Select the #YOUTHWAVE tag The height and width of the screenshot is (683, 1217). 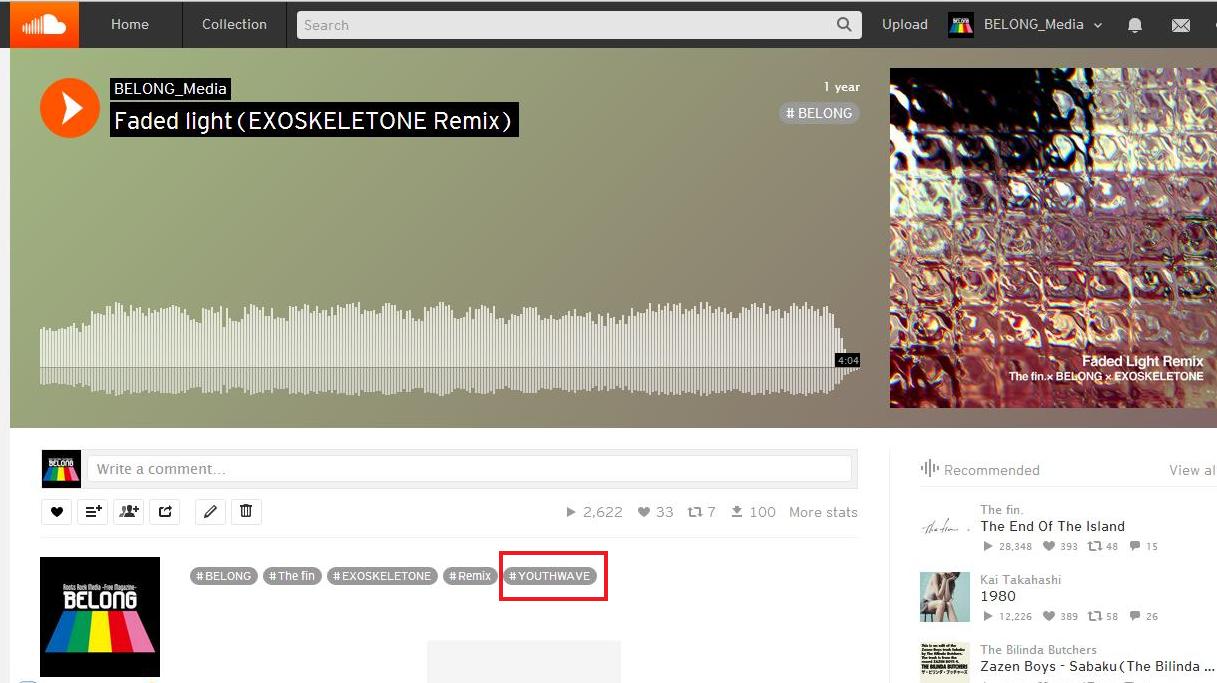pos(550,576)
